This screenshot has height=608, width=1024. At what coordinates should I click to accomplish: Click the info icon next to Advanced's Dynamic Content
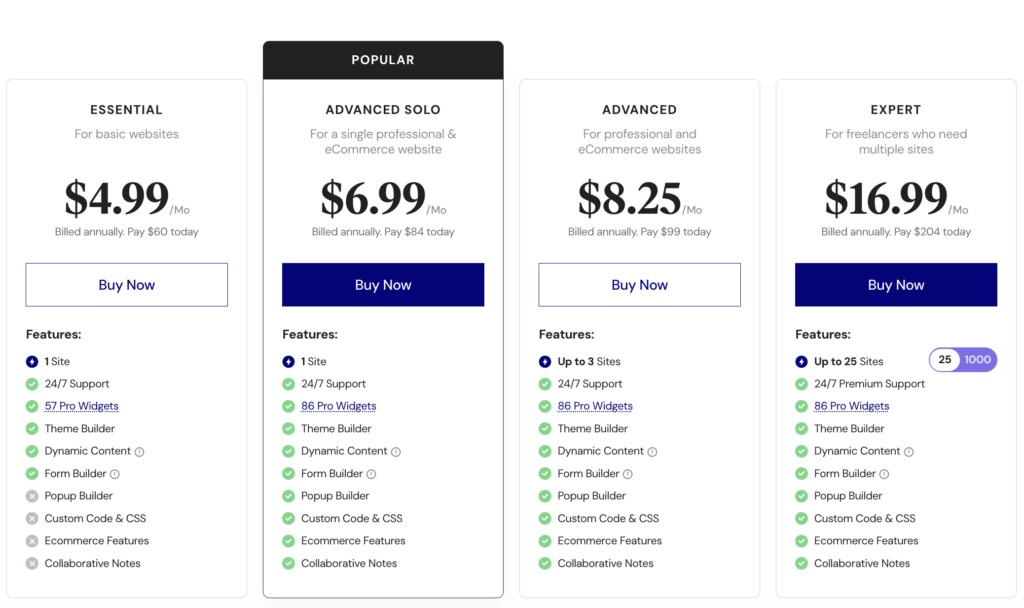coord(651,451)
